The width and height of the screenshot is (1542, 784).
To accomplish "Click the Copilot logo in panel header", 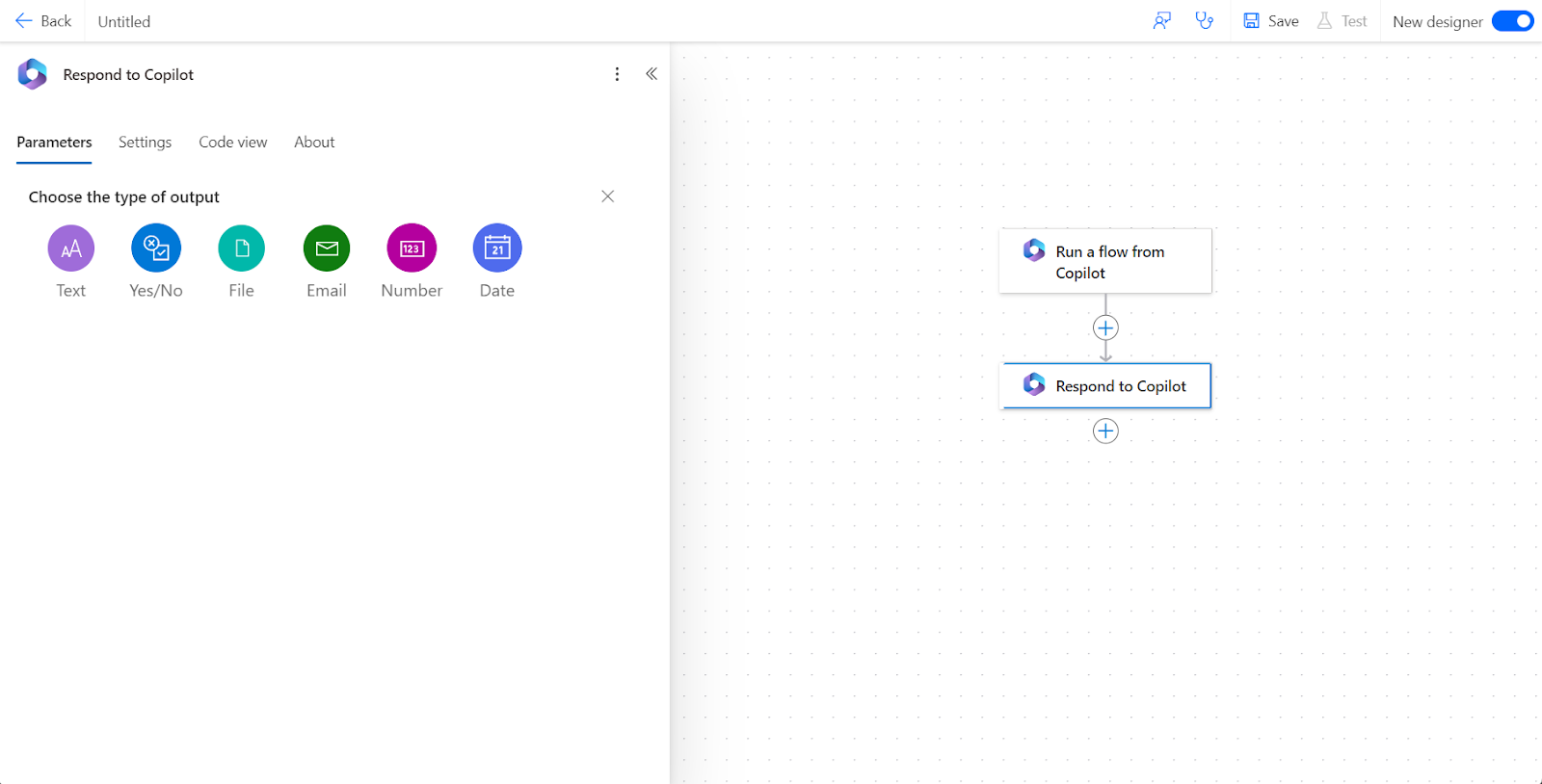I will pyautogui.click(x=33, y=74).
